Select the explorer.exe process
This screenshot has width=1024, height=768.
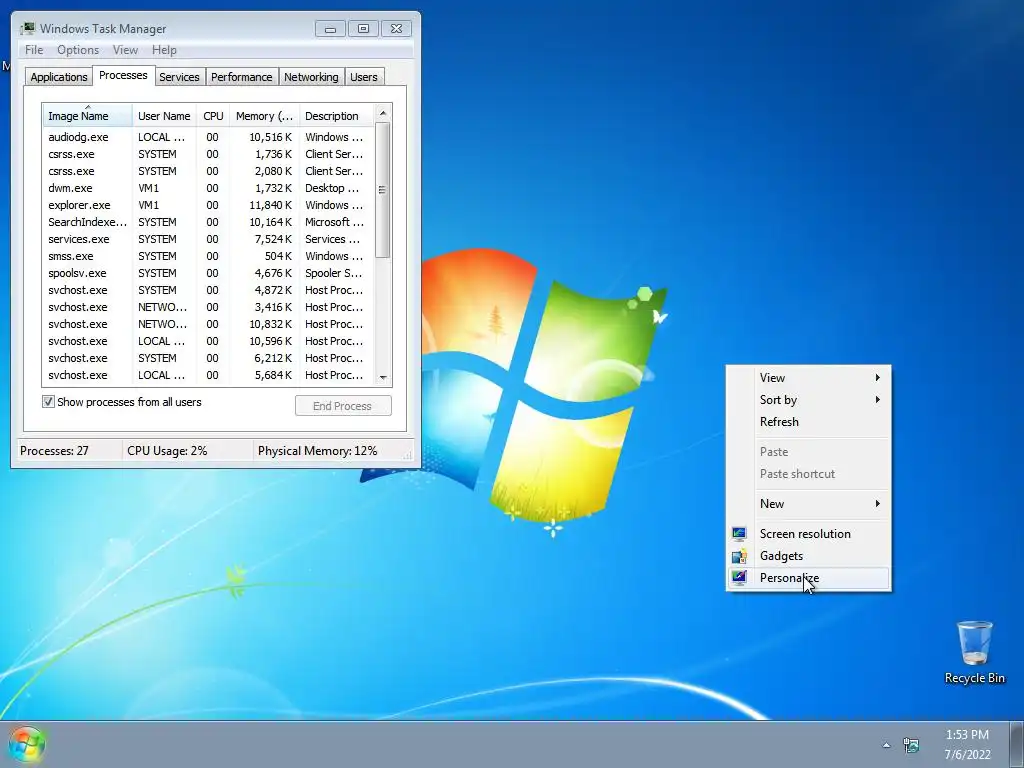(x=208, y=205)
